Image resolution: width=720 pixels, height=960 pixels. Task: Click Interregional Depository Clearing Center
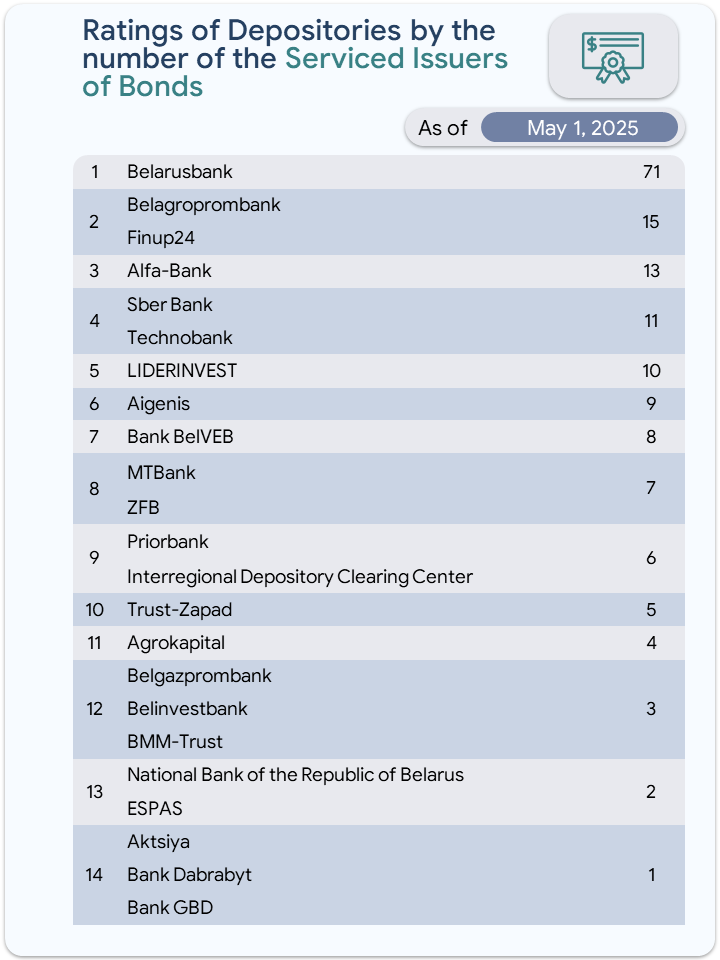tap(300, 577)
